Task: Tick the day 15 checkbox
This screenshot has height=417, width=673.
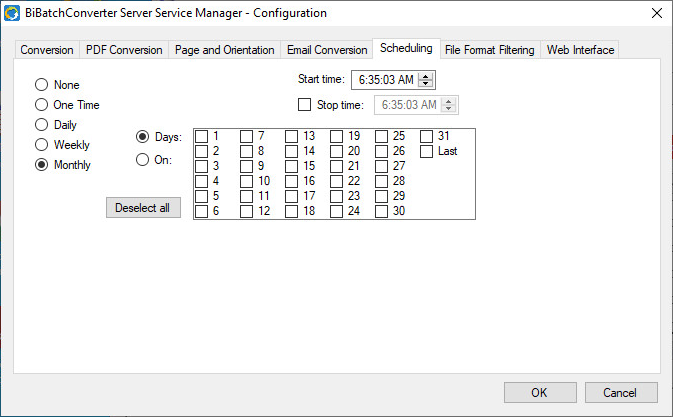Action: click(x=292, y=166)
